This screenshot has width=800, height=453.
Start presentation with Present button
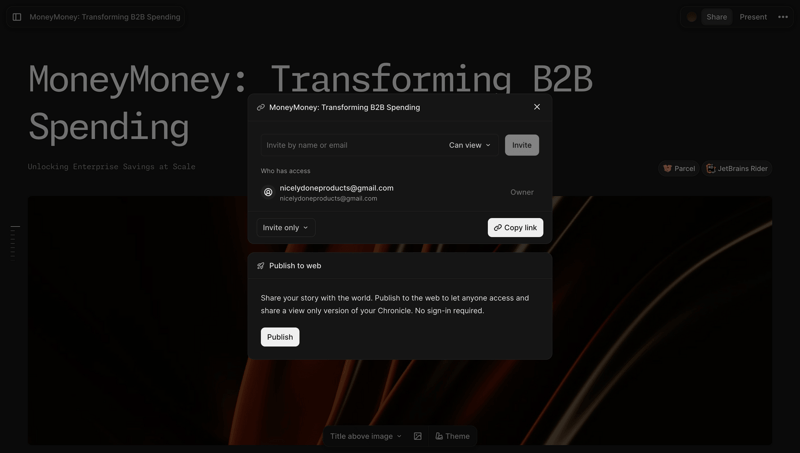pos(753,17)
